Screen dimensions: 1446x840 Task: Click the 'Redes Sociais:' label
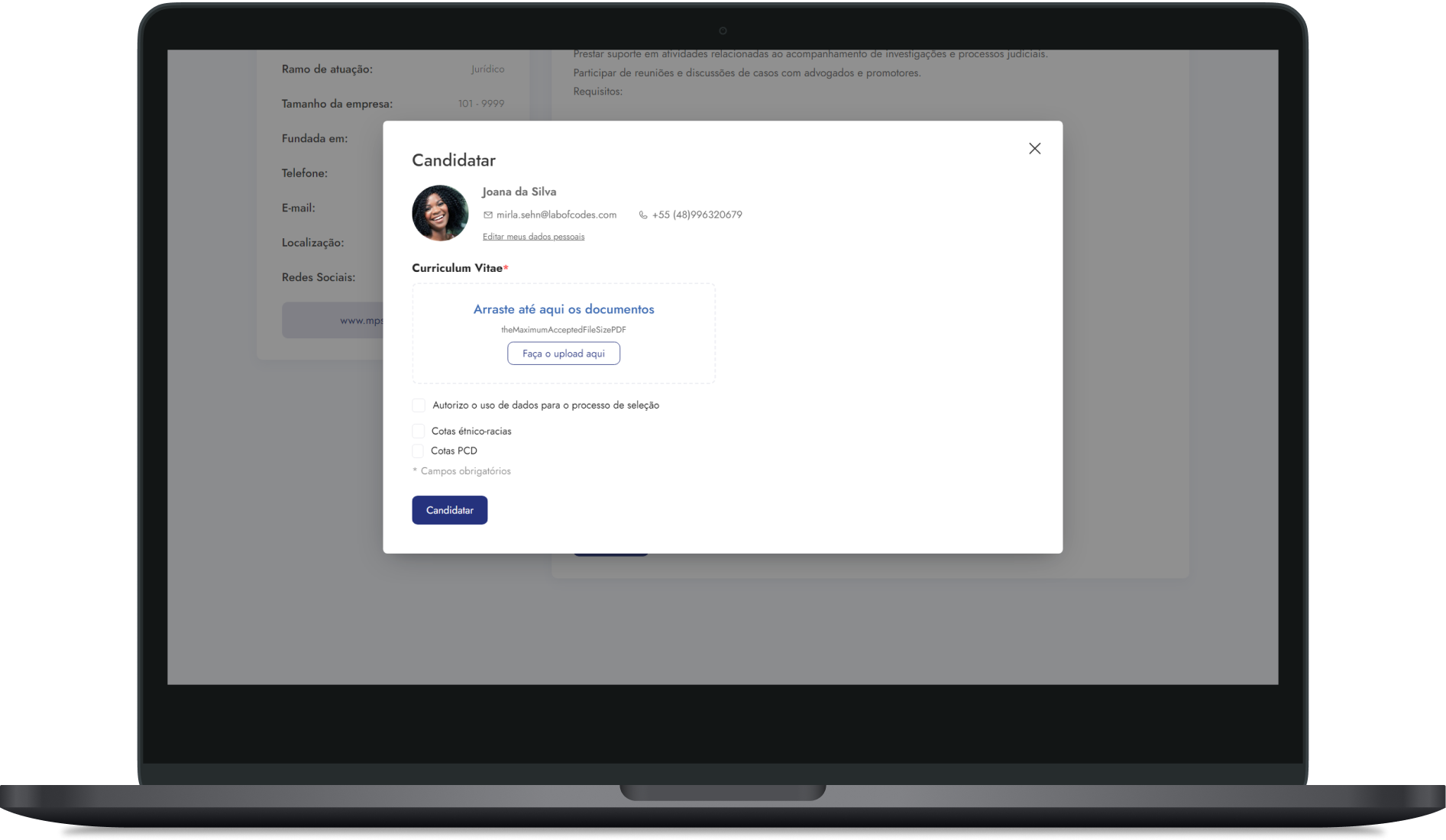tap(319, 277)
